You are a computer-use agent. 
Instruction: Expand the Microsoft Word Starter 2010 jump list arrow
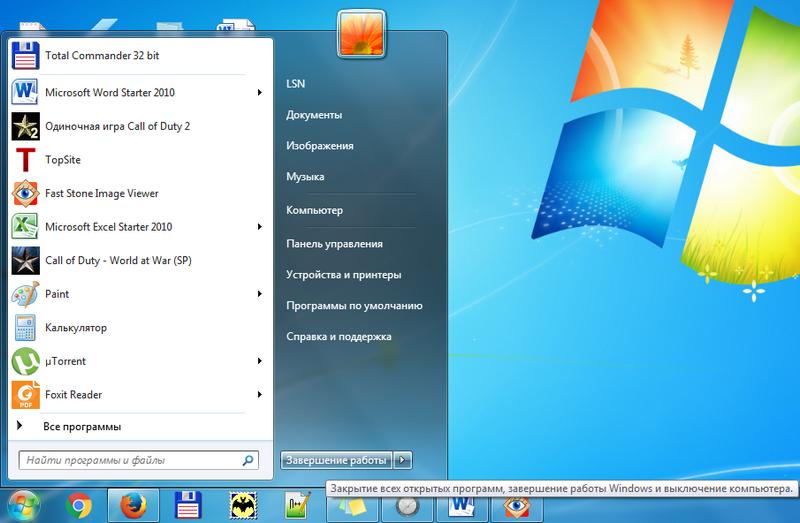(259, 92)
